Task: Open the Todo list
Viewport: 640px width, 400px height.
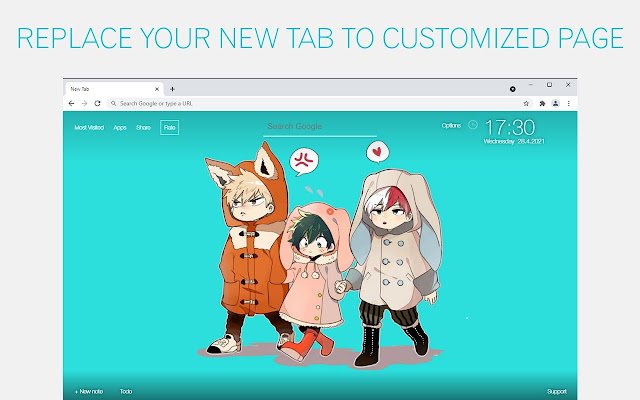Action: pos(126,391)
